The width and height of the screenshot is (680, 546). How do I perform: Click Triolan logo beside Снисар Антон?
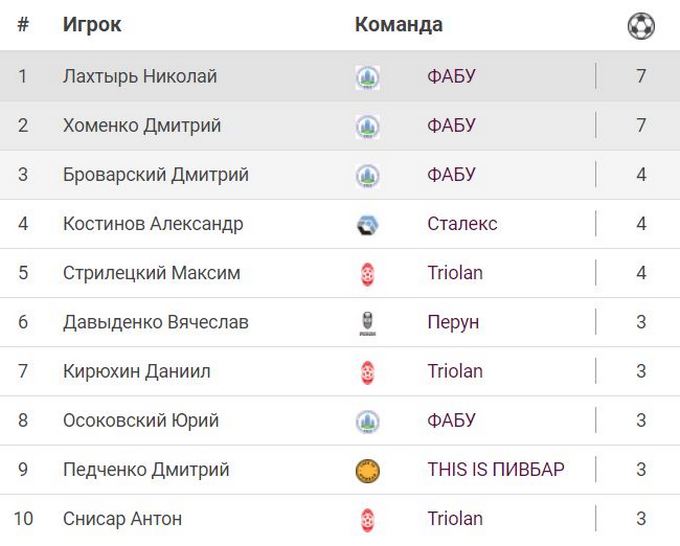[368, 519]
